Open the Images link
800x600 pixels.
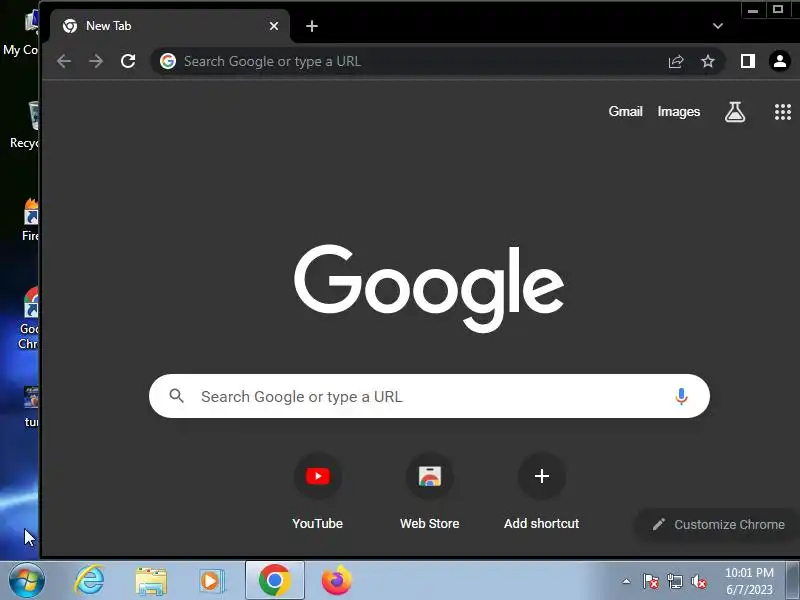tap(679, 112)
